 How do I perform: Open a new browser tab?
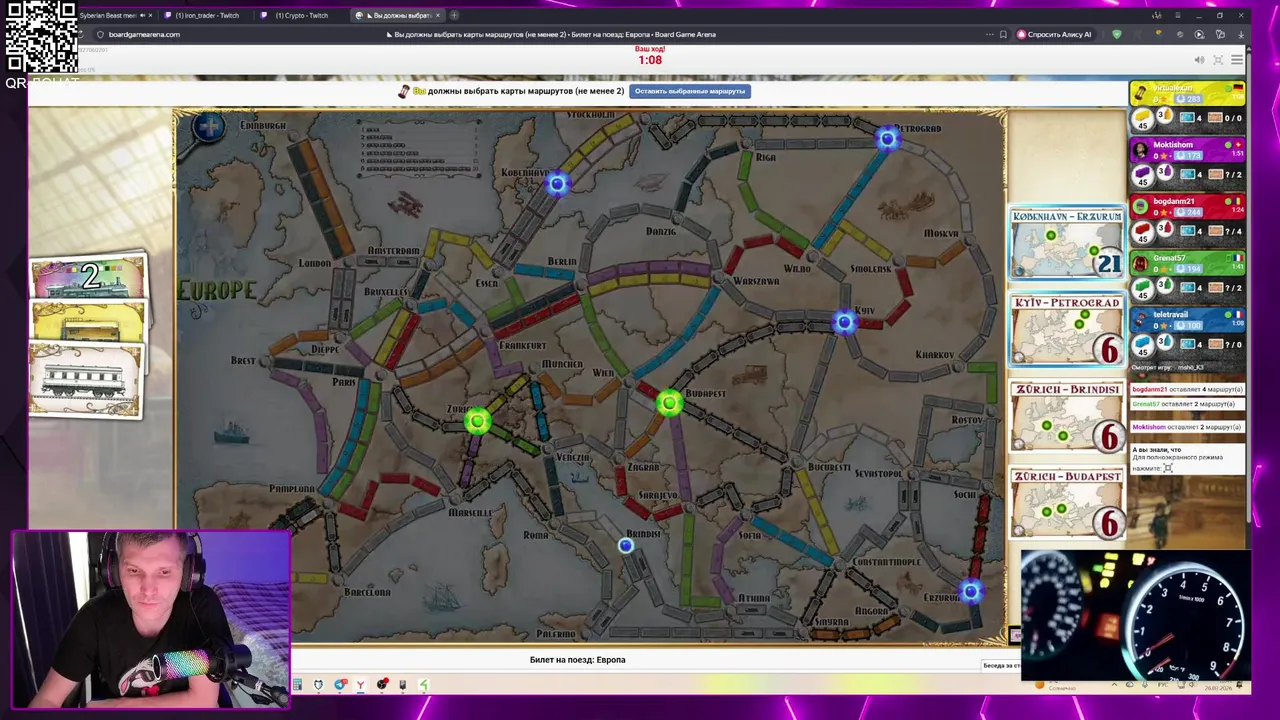(x=454, y=15)
